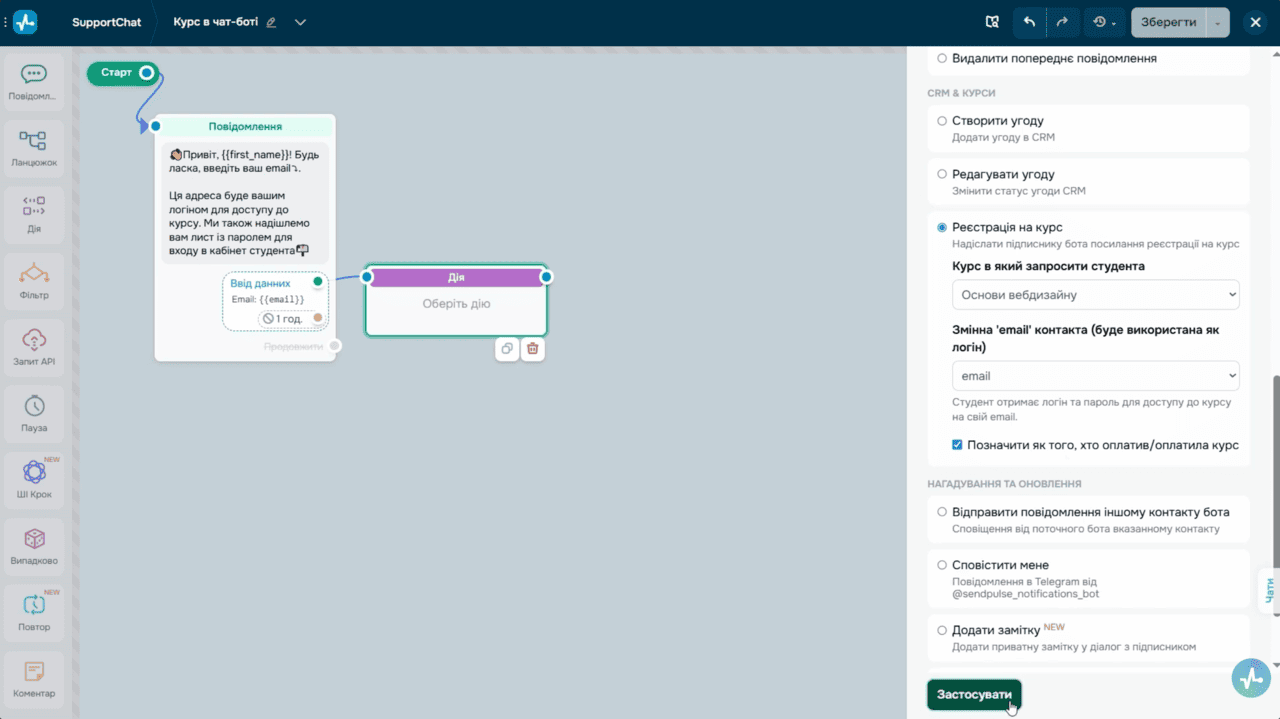
Task: Duplicate the Дія block
Action: (507, 349)
